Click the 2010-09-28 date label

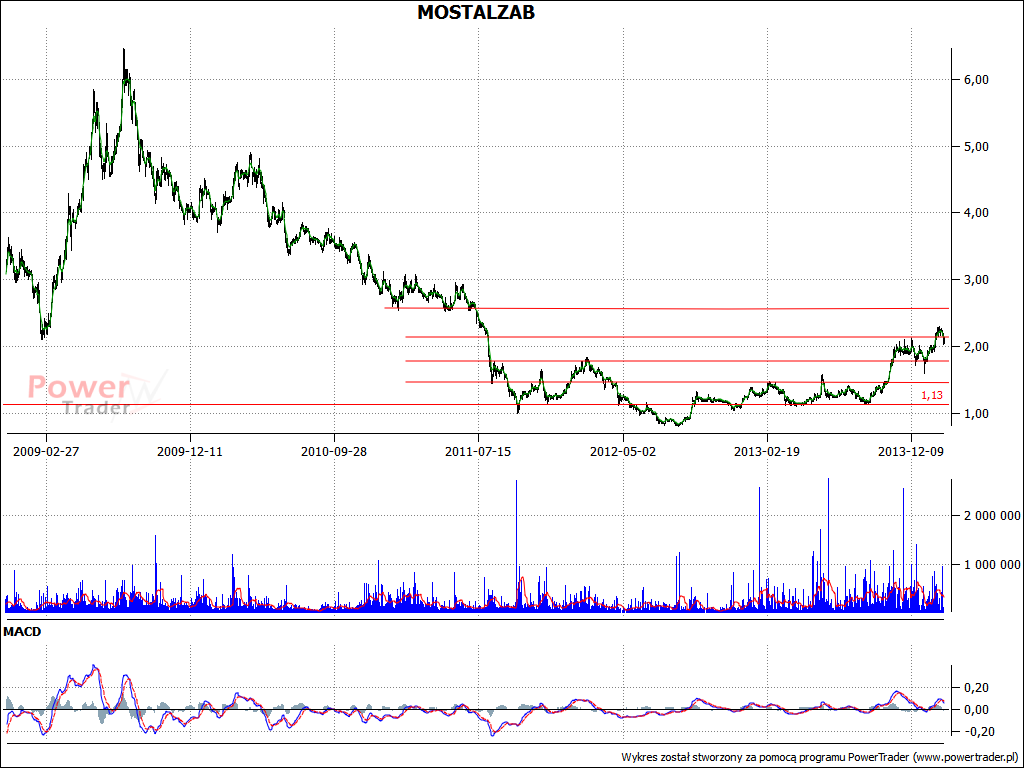point(334,451)
